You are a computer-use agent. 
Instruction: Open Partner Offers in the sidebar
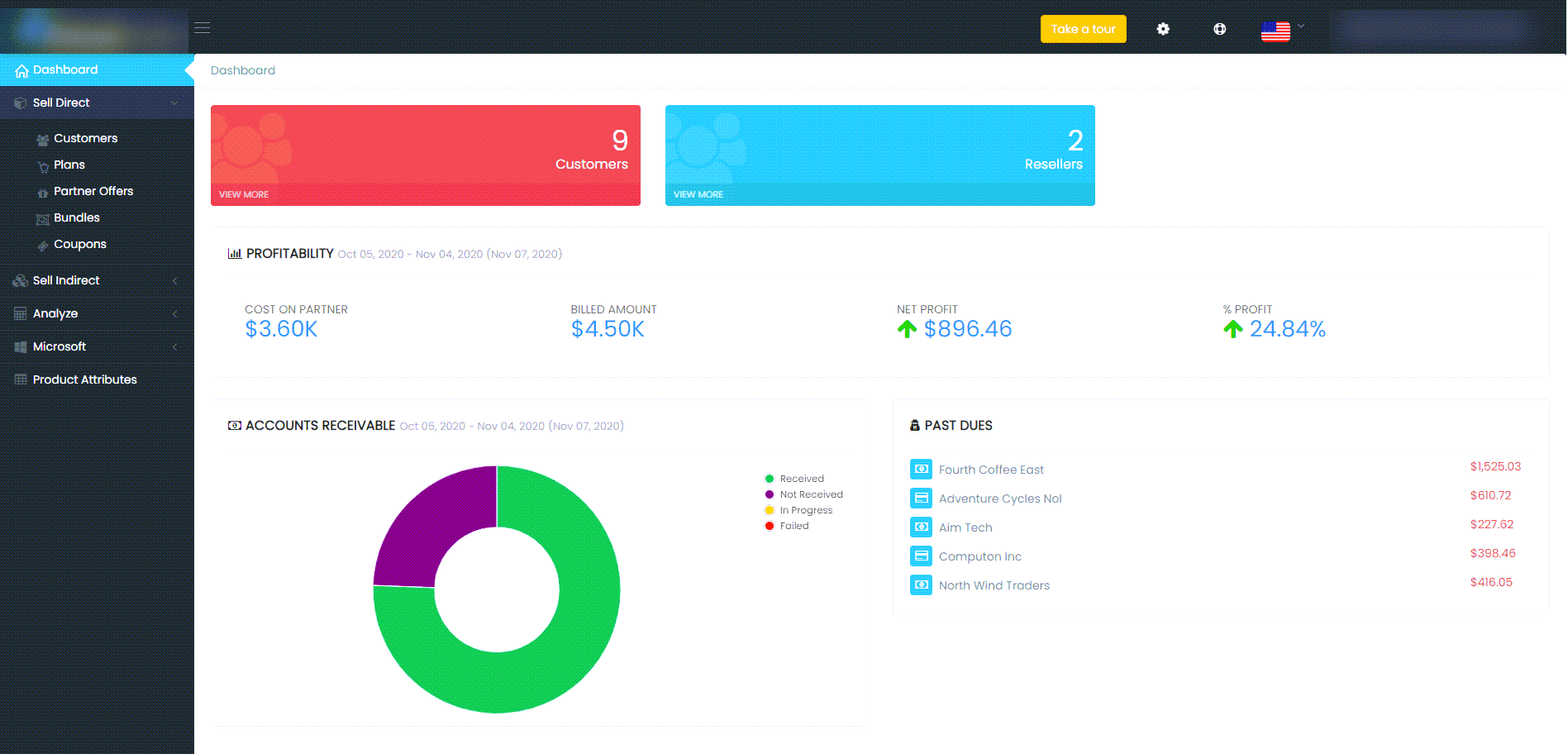pos(93,191)
